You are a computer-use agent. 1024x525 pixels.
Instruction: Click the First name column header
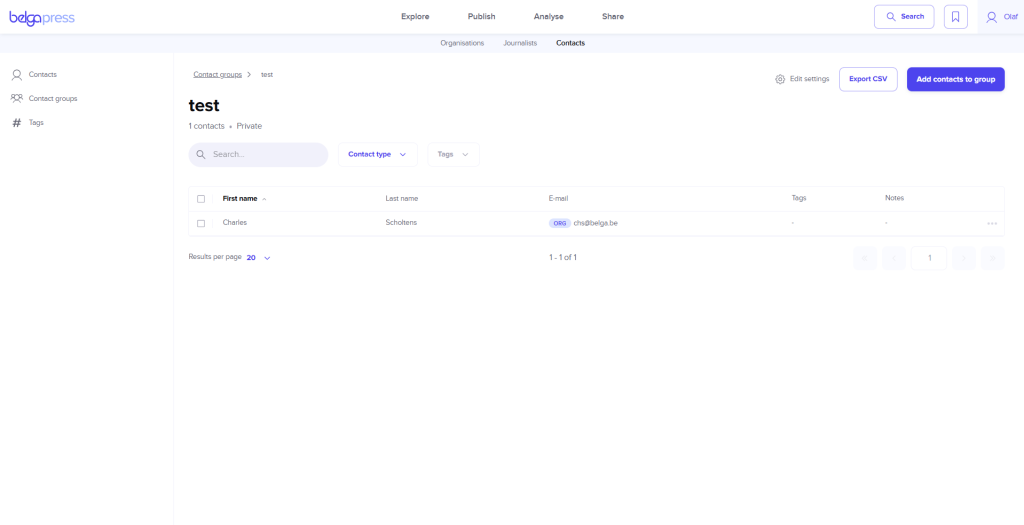[240, 199]
